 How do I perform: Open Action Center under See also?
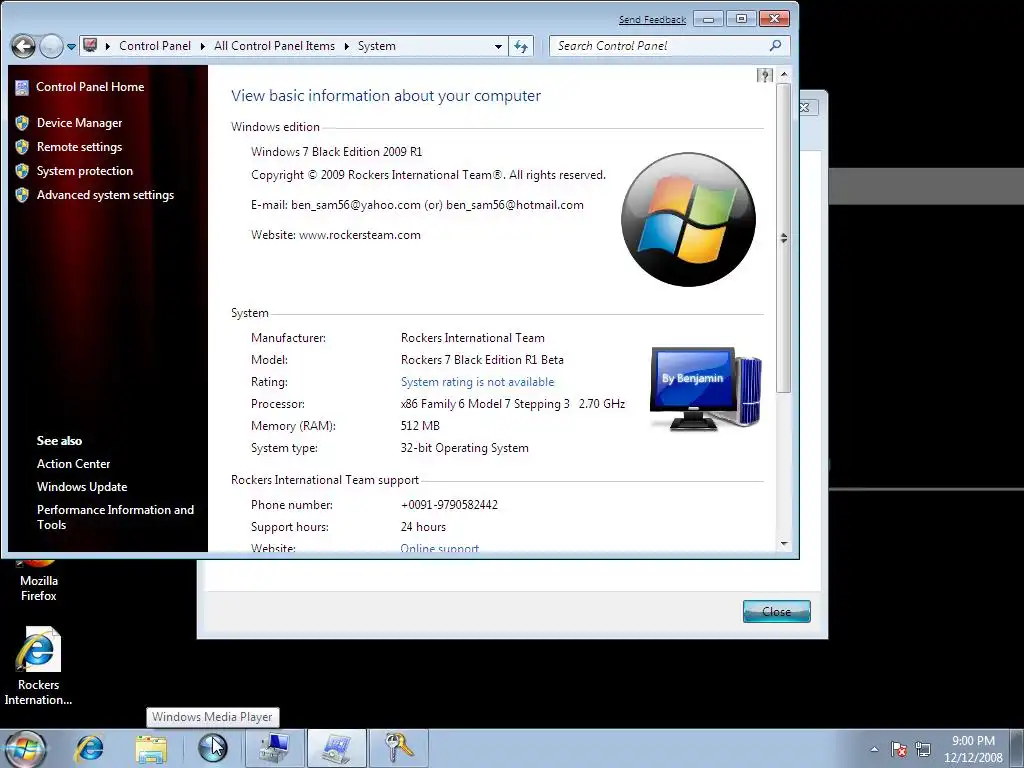click(x=73, y=464)
